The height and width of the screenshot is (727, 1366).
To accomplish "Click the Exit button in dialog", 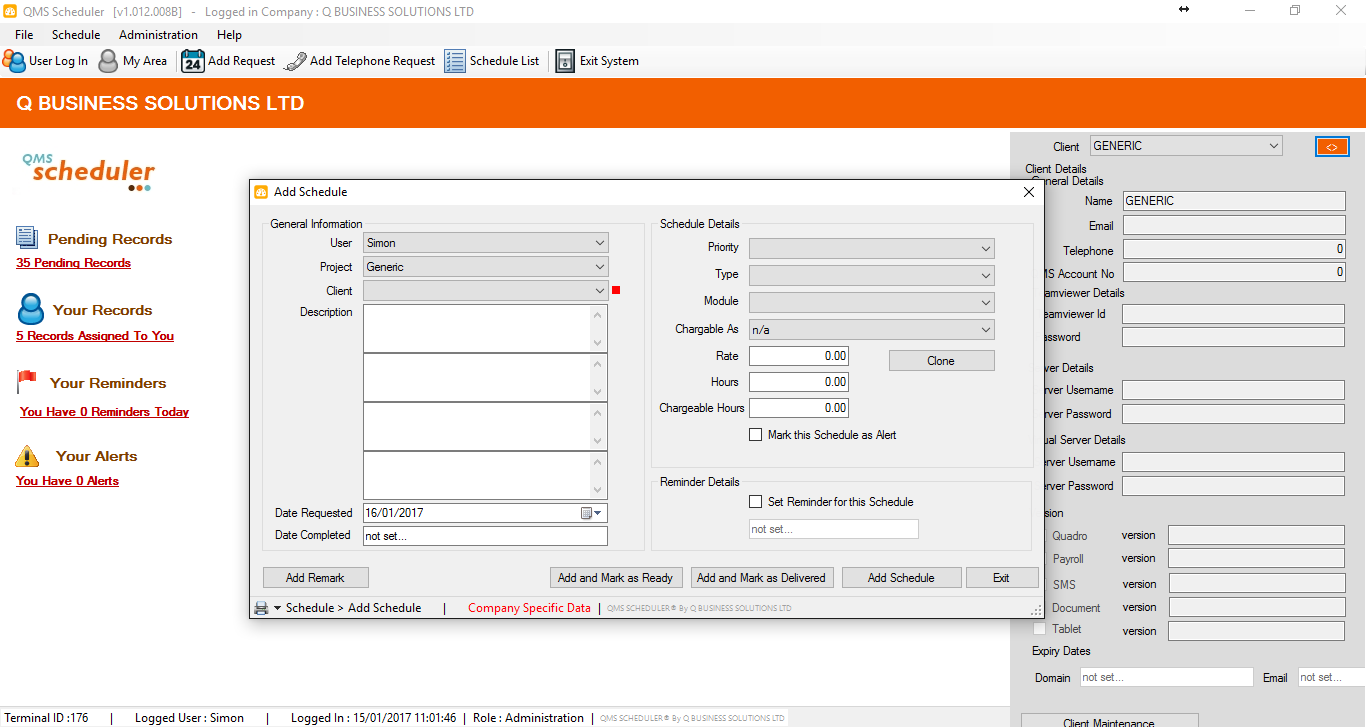I will point(1001,578).
